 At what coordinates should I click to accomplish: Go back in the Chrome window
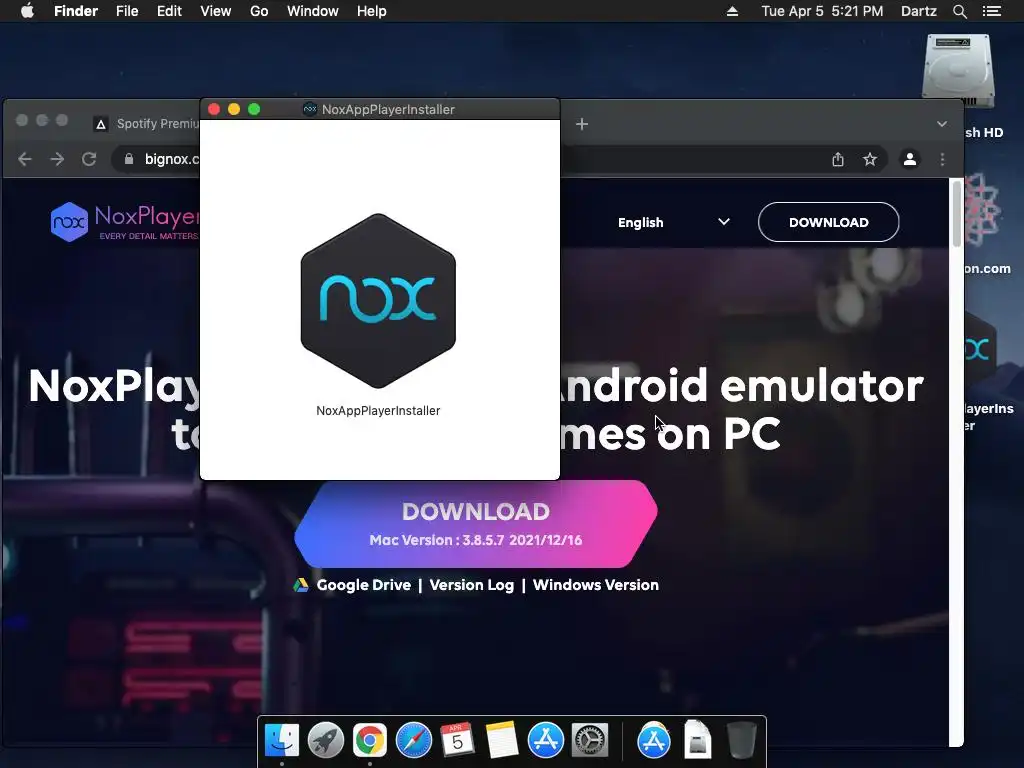[x=25, y=159]
